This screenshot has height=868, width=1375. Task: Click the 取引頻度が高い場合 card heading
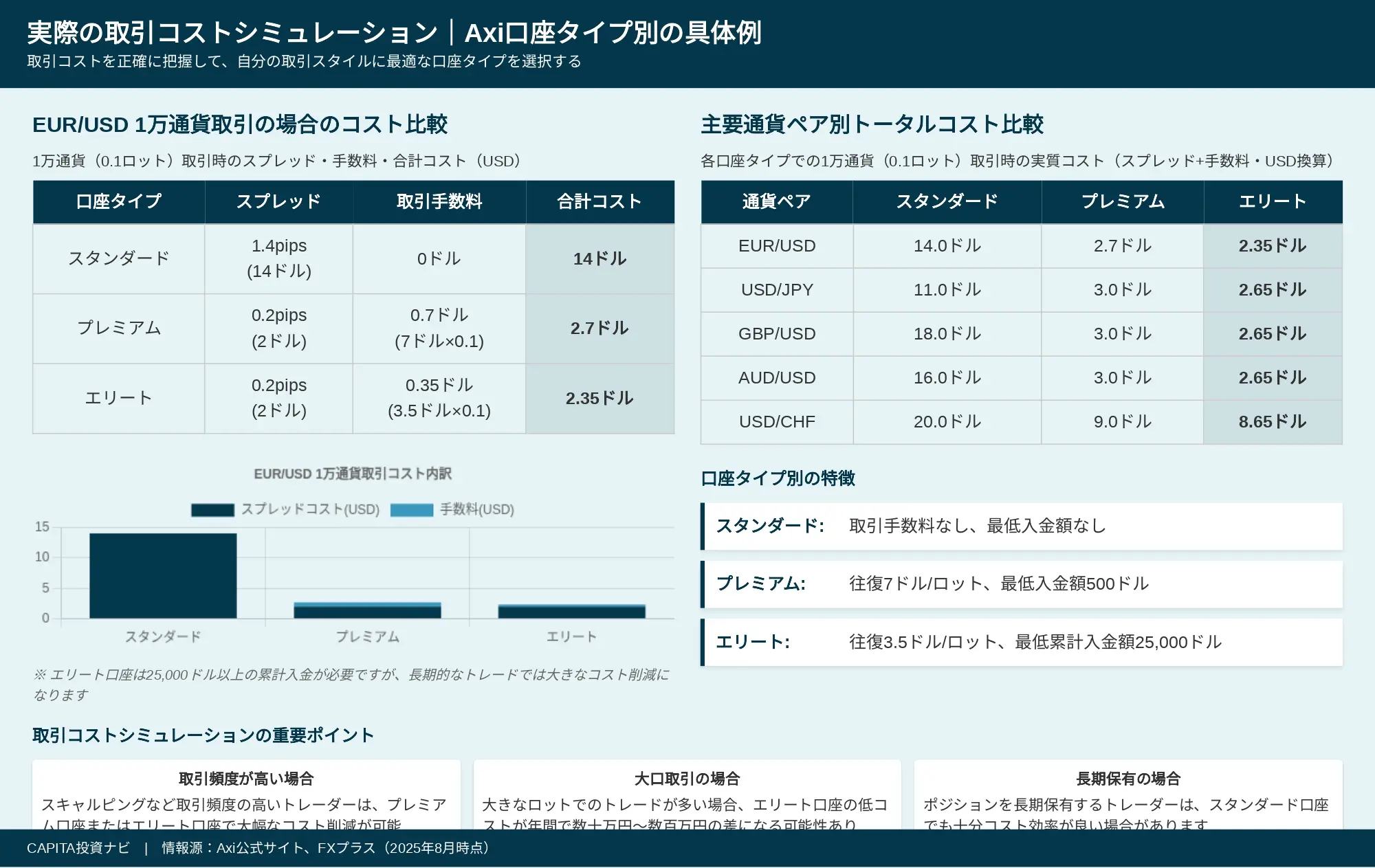[x=246, y=779]
